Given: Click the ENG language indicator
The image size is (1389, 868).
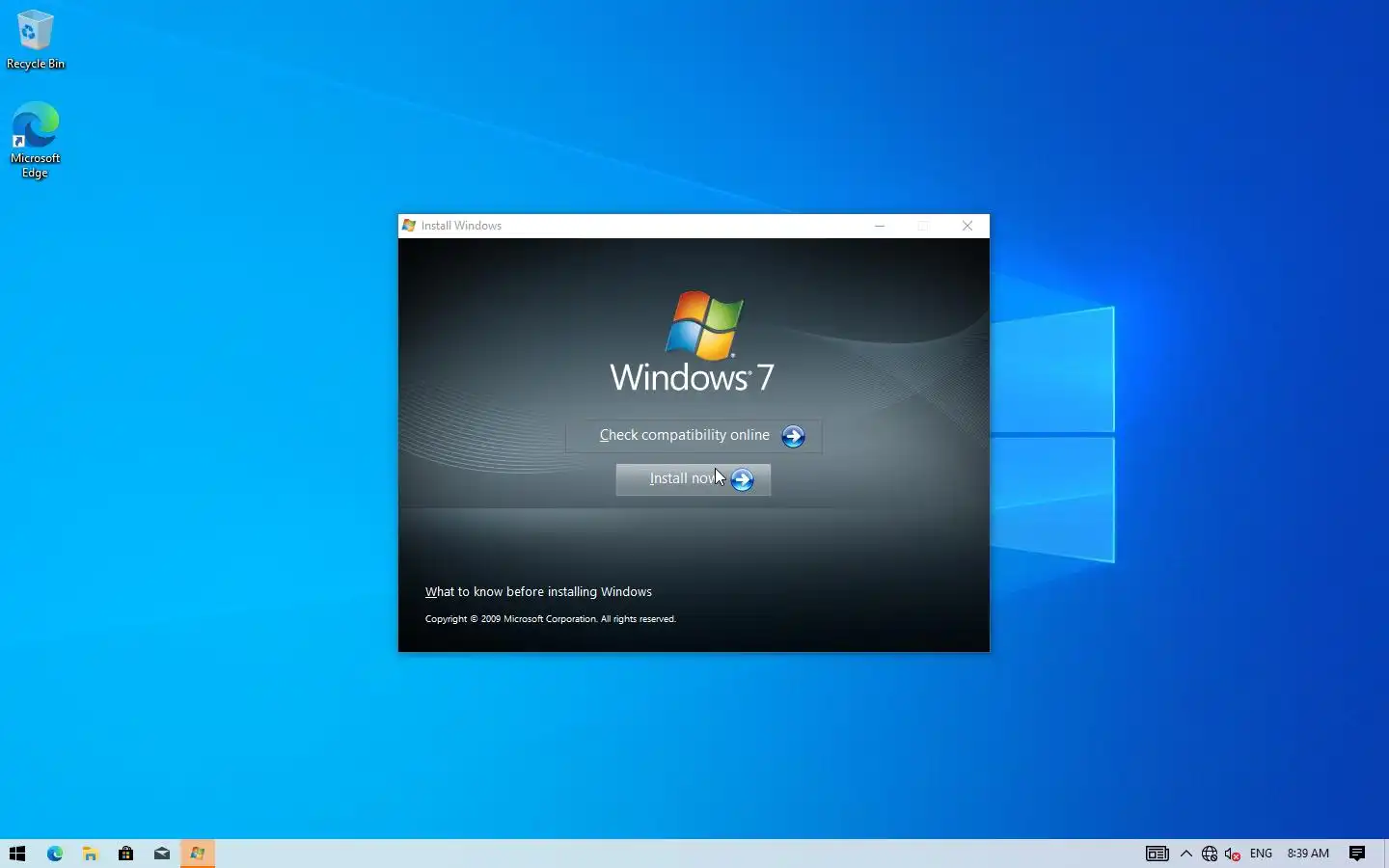Looking at the screenshot, I should 1261,854.
